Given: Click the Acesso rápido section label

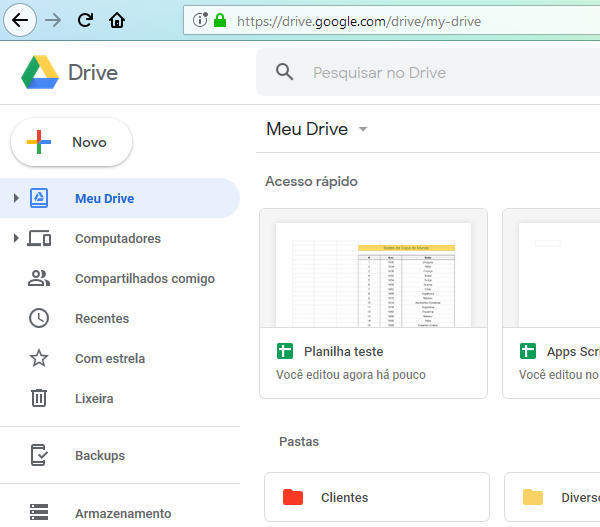Looking at the screenshot, I should 311,181.
